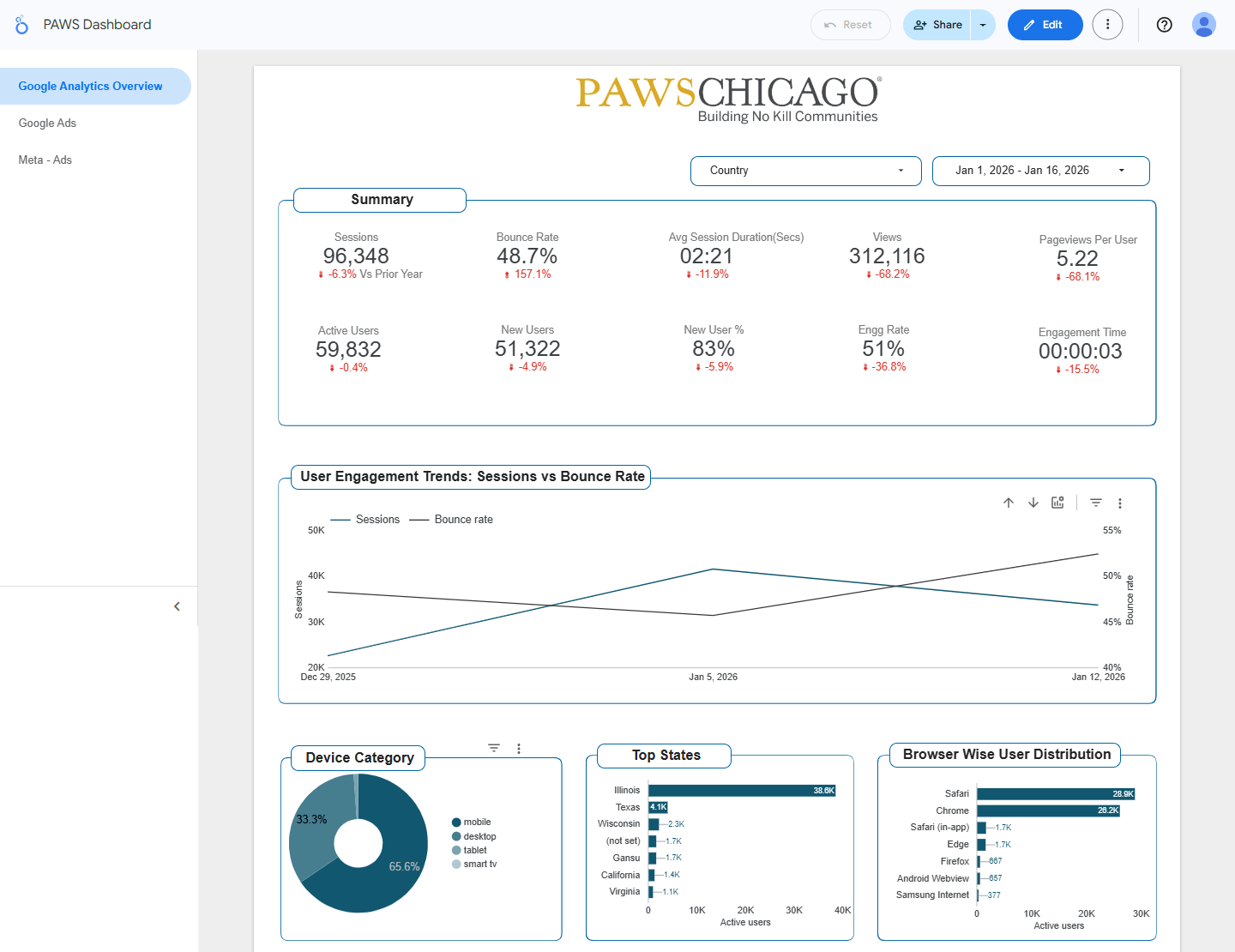
Task: Click the Reset button
Action: [x=850, y=25]
